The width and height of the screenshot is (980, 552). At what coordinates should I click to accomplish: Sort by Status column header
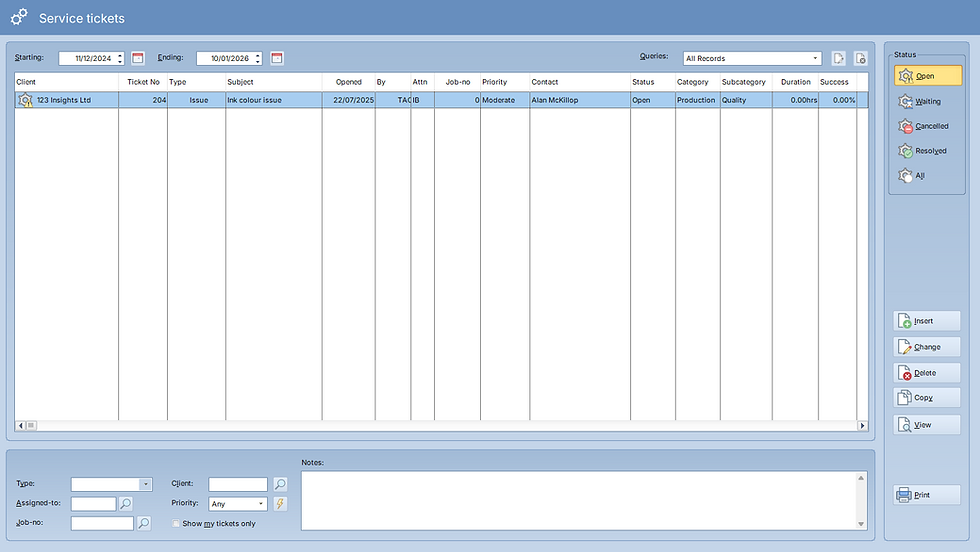pos(652,82)
